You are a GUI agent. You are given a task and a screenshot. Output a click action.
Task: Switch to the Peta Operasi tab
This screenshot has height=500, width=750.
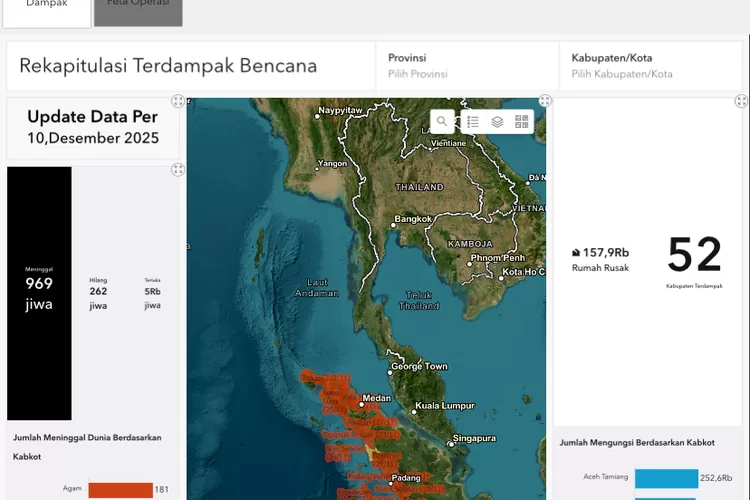[138, 13]
